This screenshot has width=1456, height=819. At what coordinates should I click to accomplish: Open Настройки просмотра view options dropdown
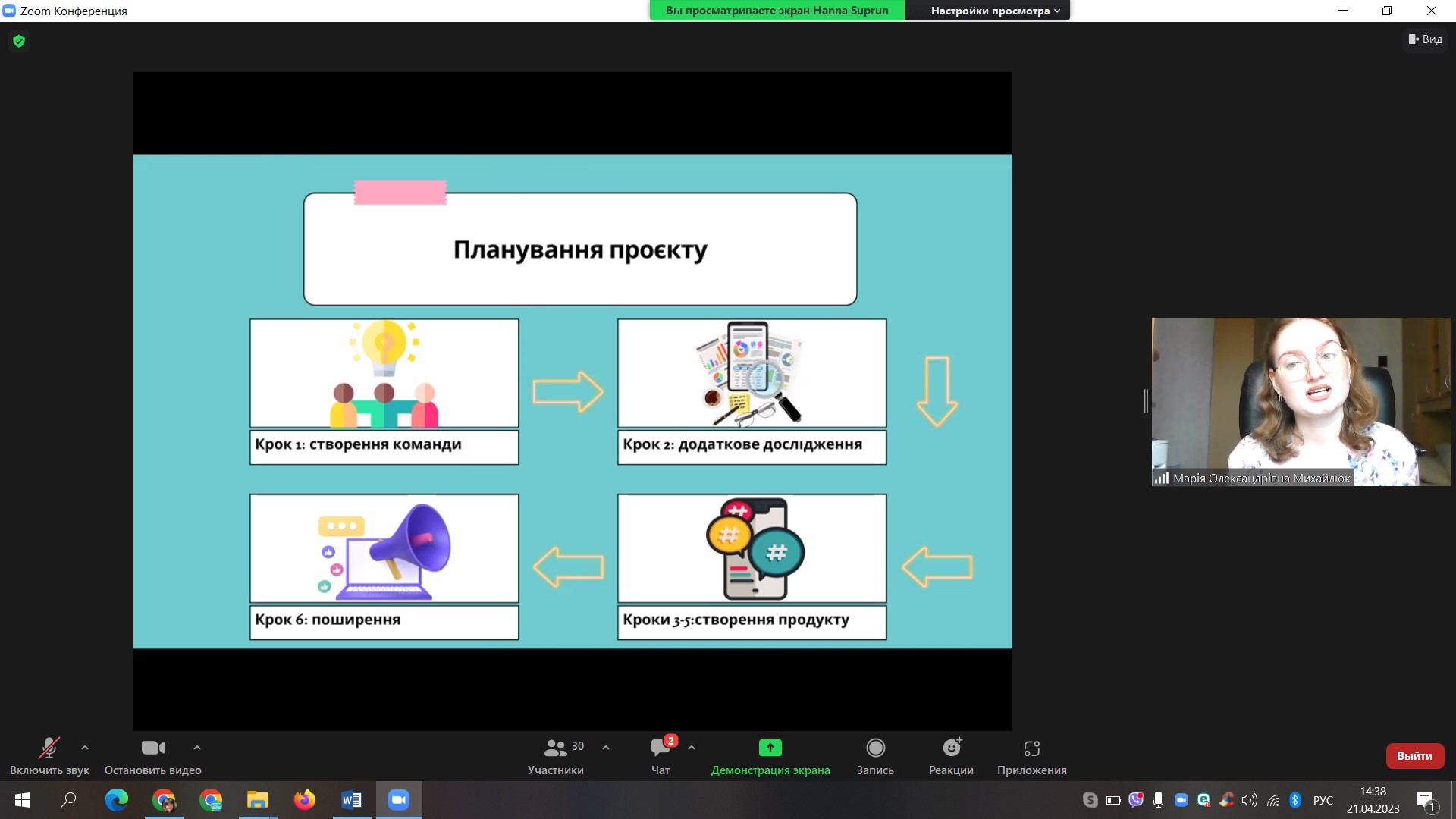coord(995,11)
